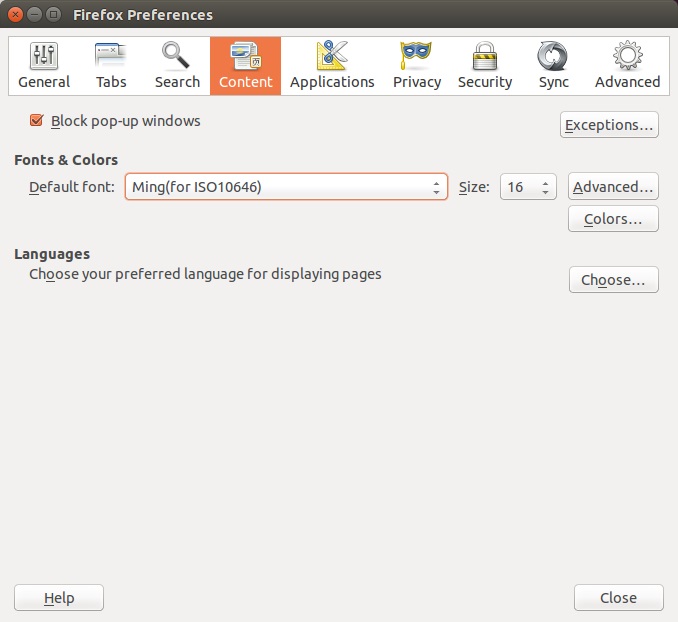The image size is (678, 622).
Task: Open pop-up Exceptions dialog
Action: (609, 125)
